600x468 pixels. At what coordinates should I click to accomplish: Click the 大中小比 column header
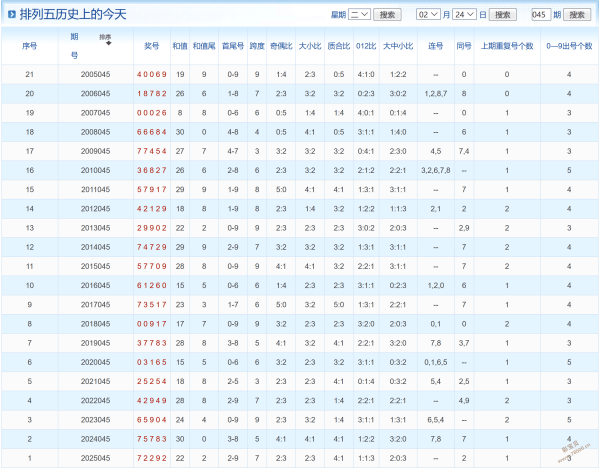(x=398, y=46)
